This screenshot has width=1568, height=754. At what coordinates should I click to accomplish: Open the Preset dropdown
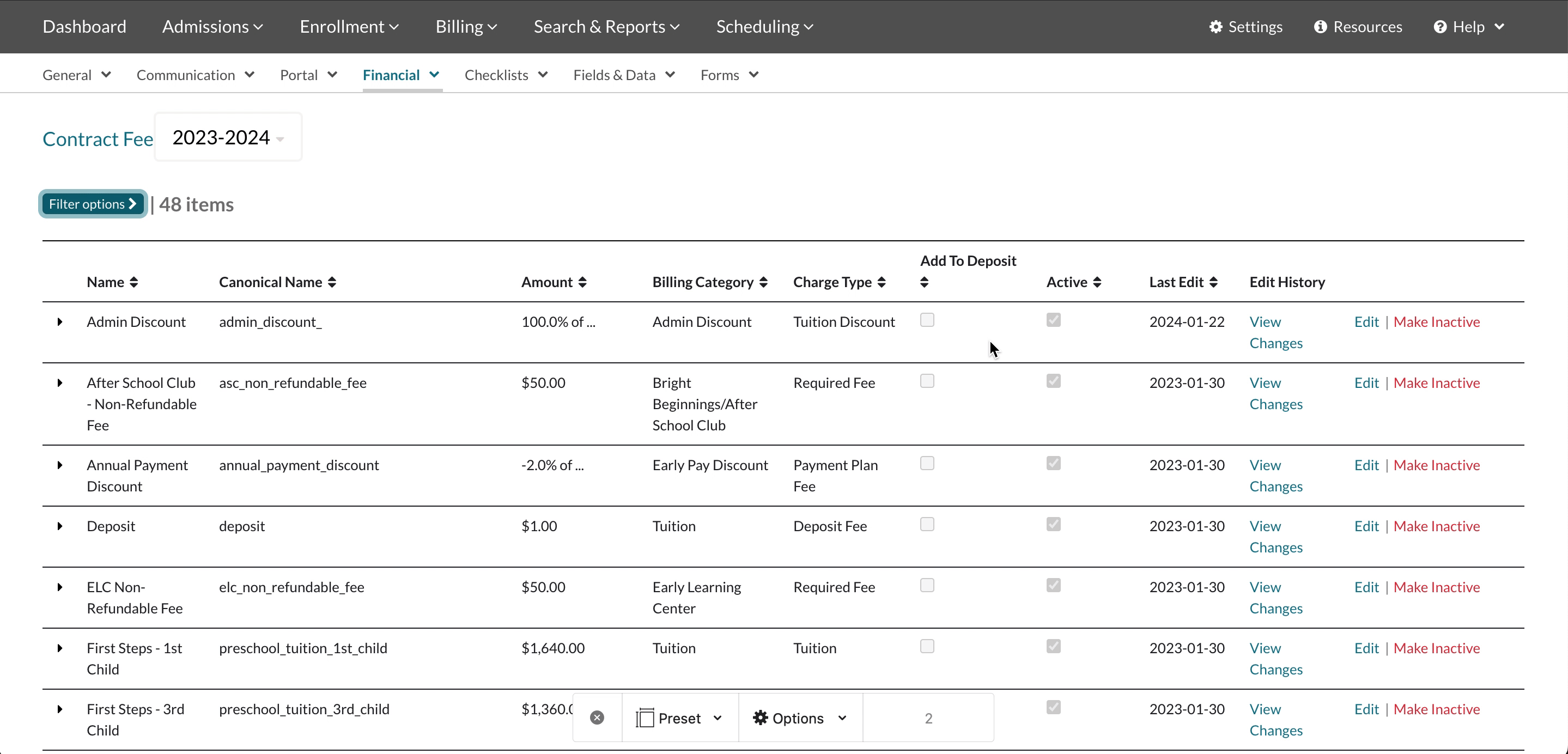pyautogui.click(x=679, y=718)
